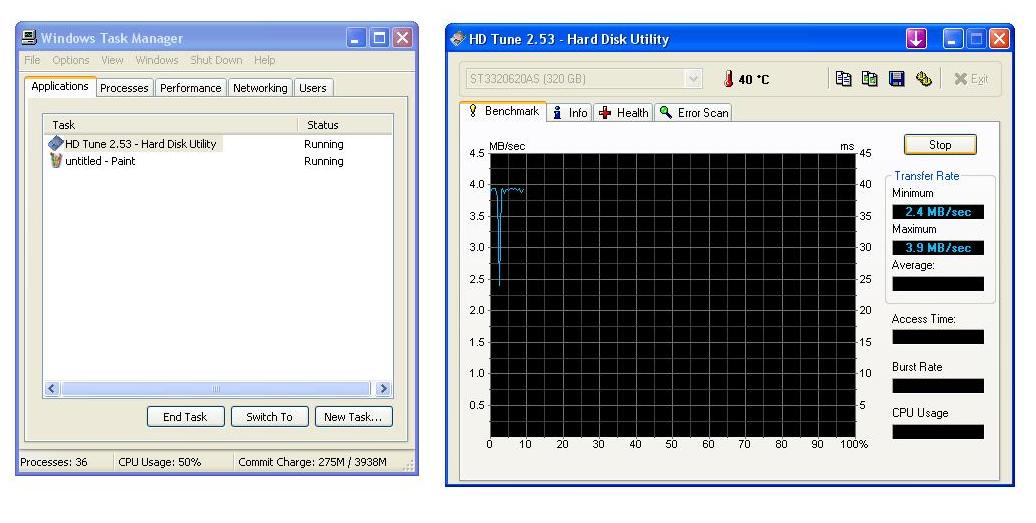This screenshot has width=1036, height=523.
Task: Sort by the Status column header
Action: [x=346, y=125]
